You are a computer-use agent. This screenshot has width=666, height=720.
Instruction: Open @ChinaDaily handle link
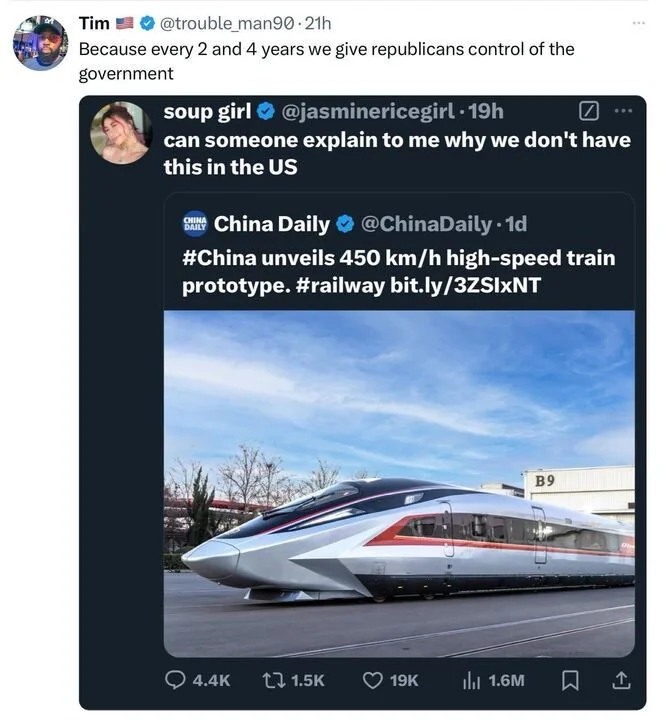coord(427,223)
